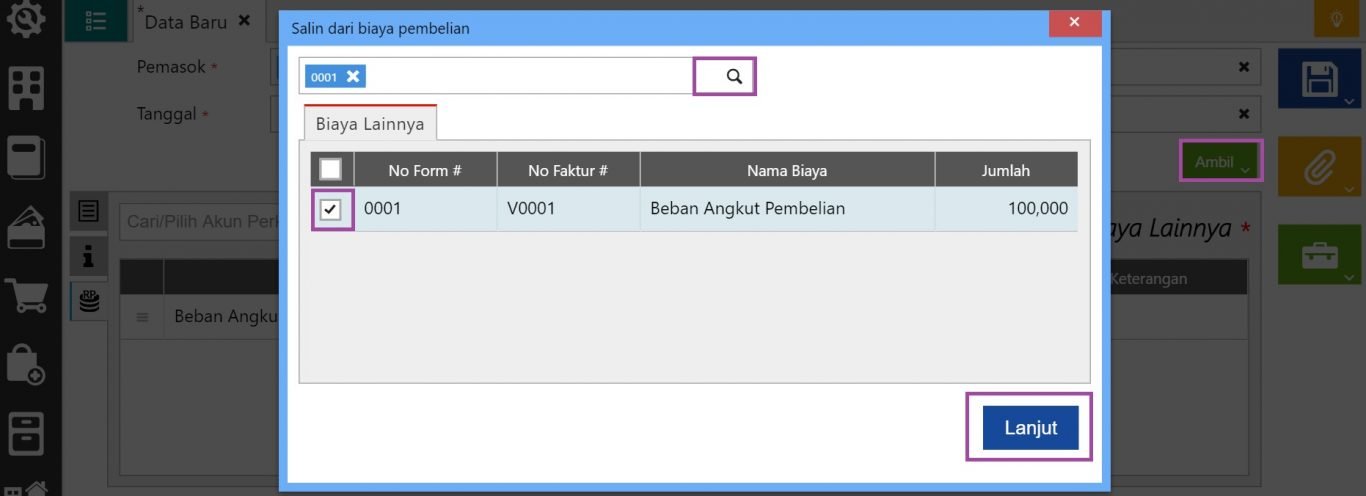
Task: Open settings gear in left sidebar
Action: point(25,19)
